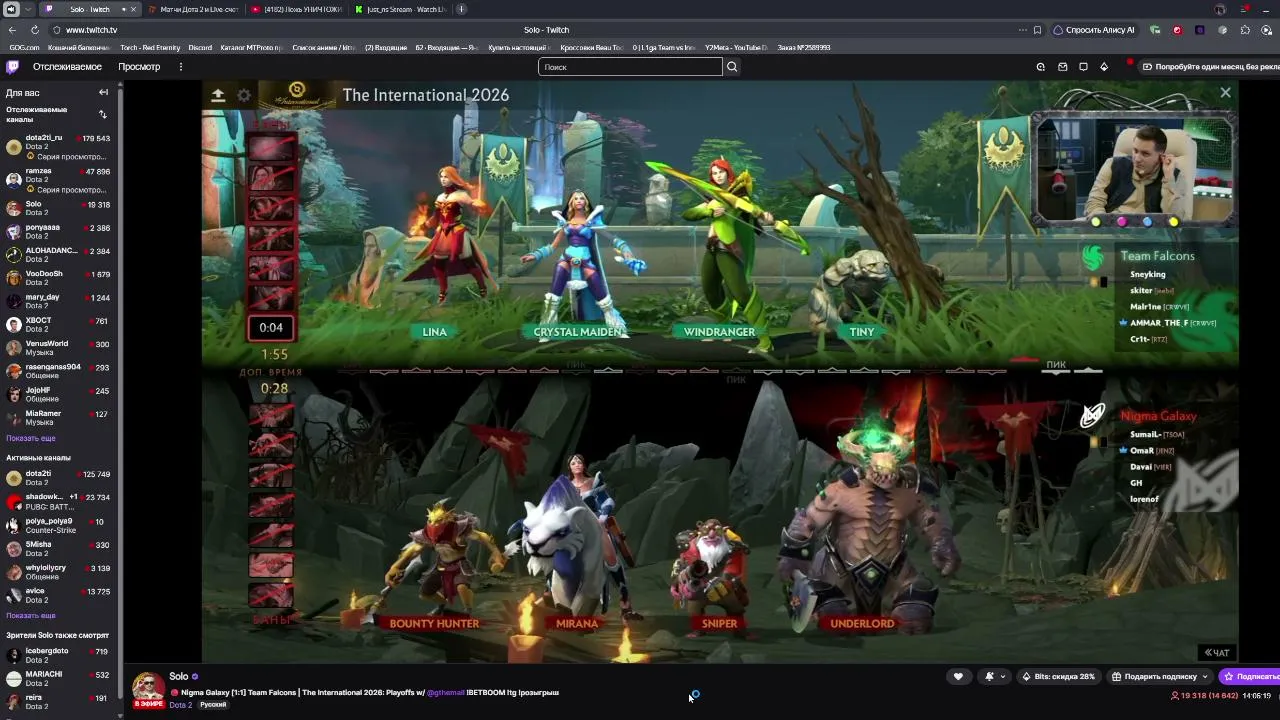
Task: Click the Solo streamer avatar below player
Action: (148, 688)
